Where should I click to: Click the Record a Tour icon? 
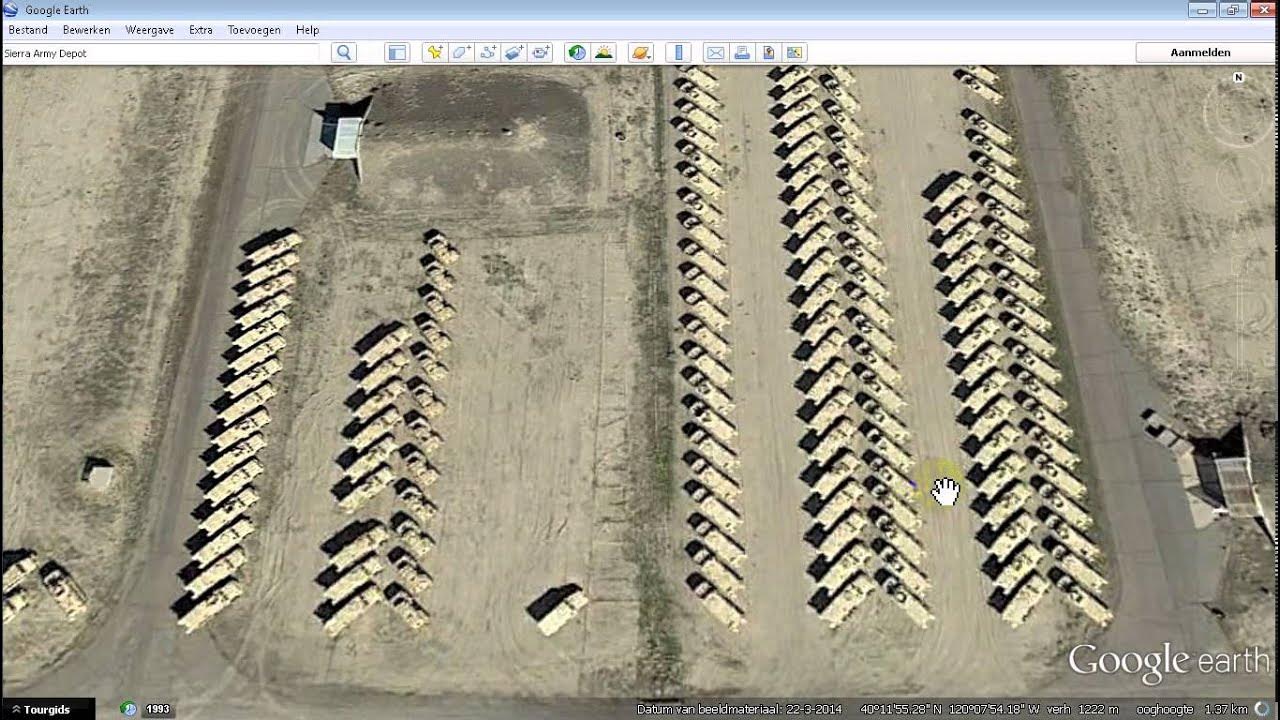tap(541, 53)
